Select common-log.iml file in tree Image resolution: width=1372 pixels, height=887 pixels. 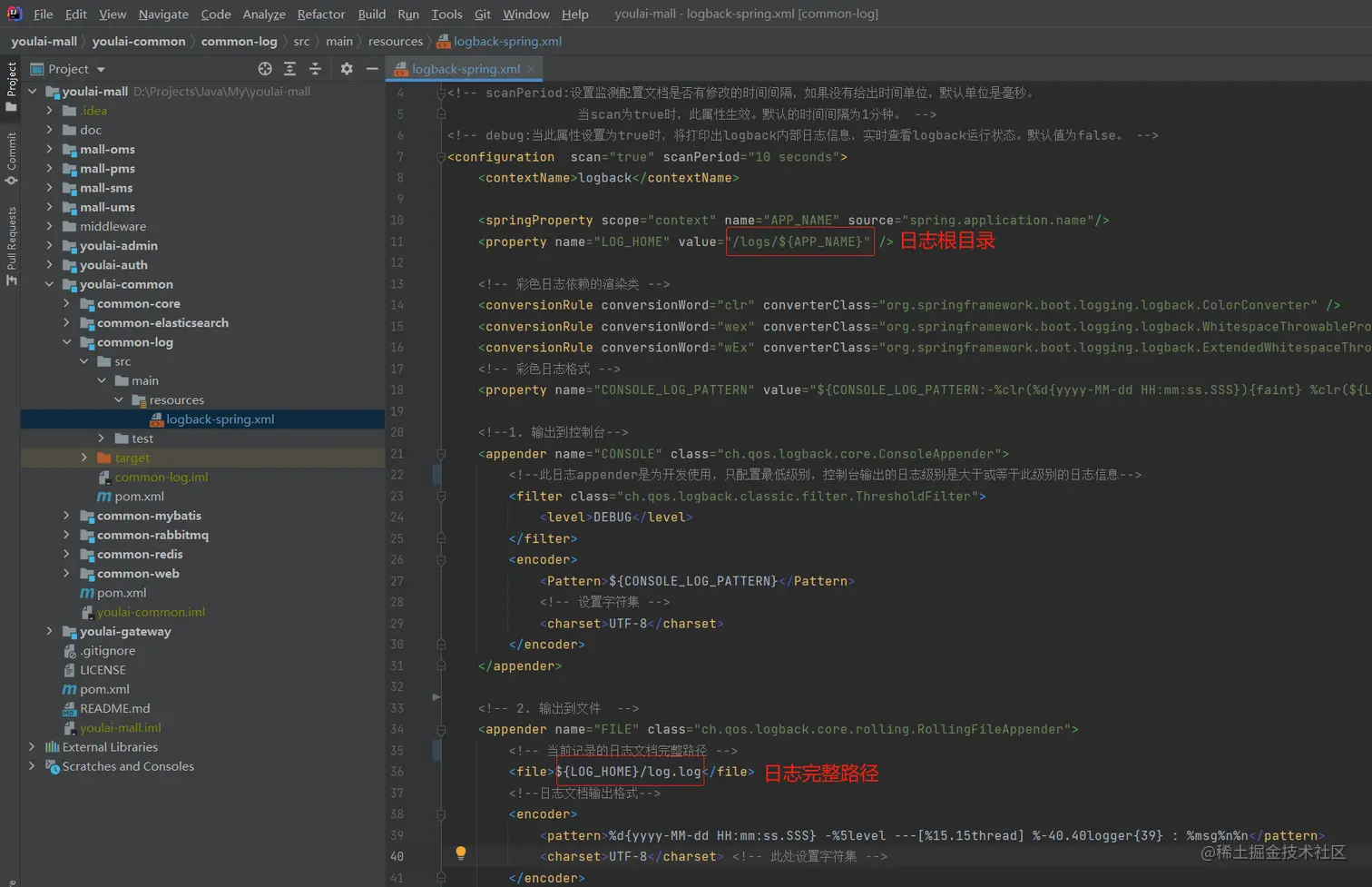(x=161, y=477)
